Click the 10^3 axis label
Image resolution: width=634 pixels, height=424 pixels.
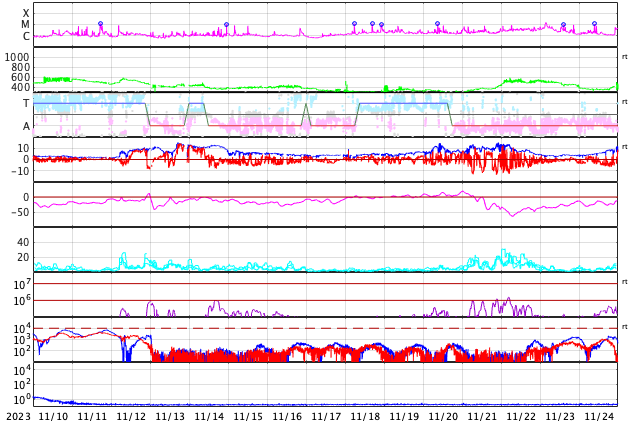(x=22, y=340)
